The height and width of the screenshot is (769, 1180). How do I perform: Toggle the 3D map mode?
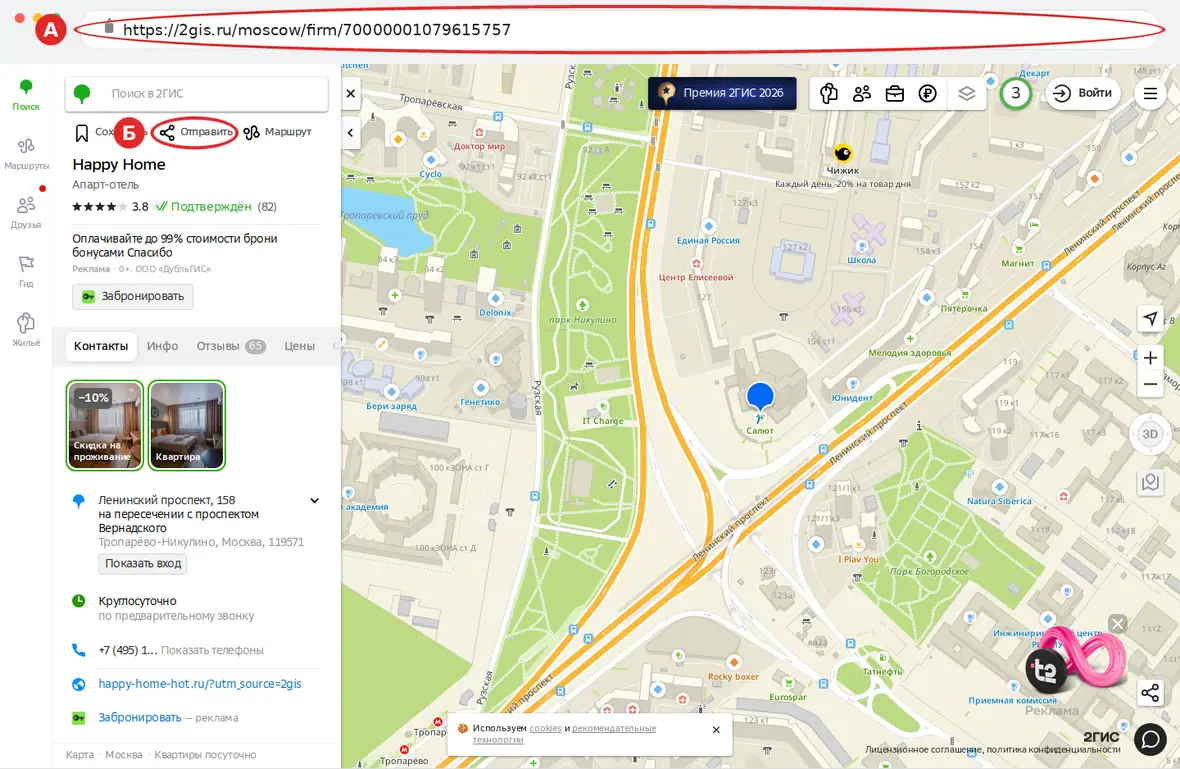click(1150, 434)
